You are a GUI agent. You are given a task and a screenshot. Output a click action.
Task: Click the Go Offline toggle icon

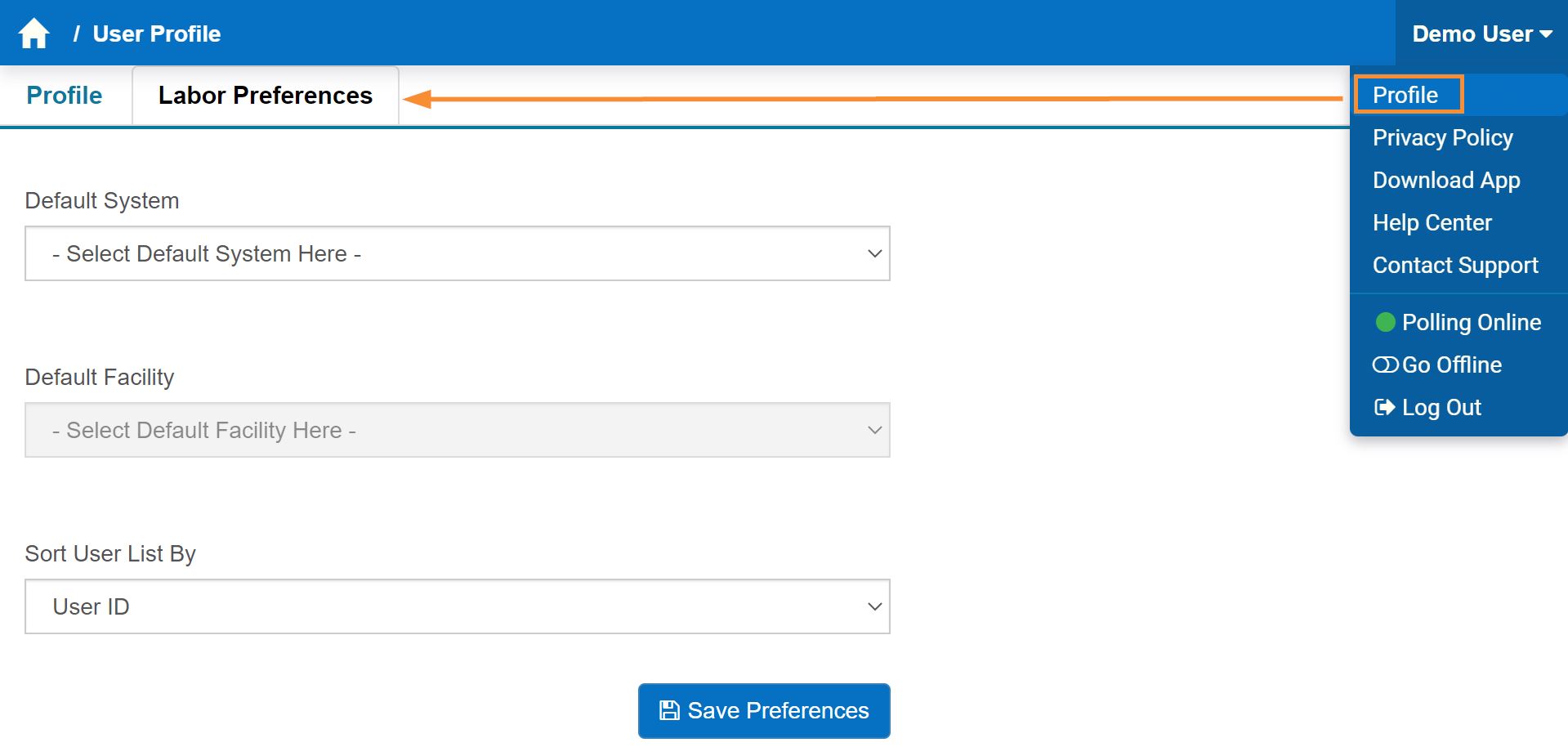coord(1385,365)
